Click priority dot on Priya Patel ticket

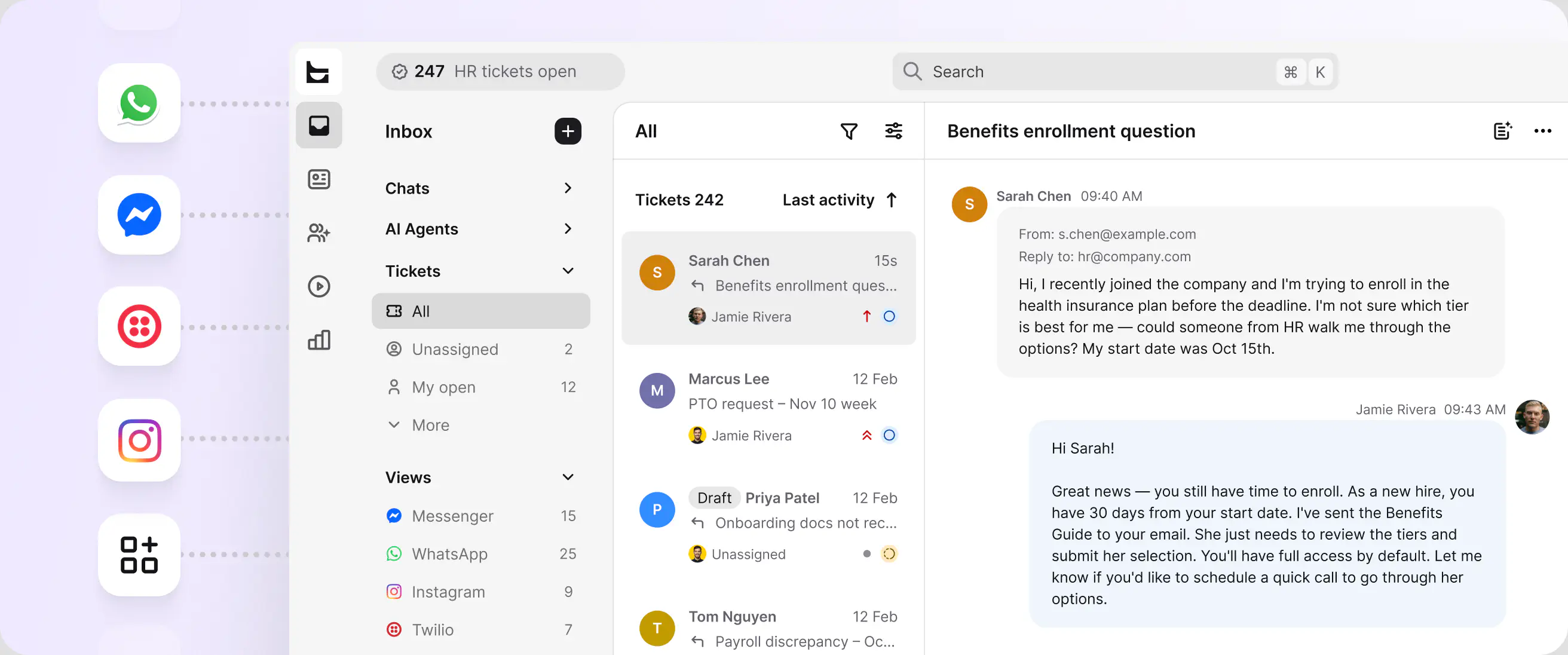(866, 554)
